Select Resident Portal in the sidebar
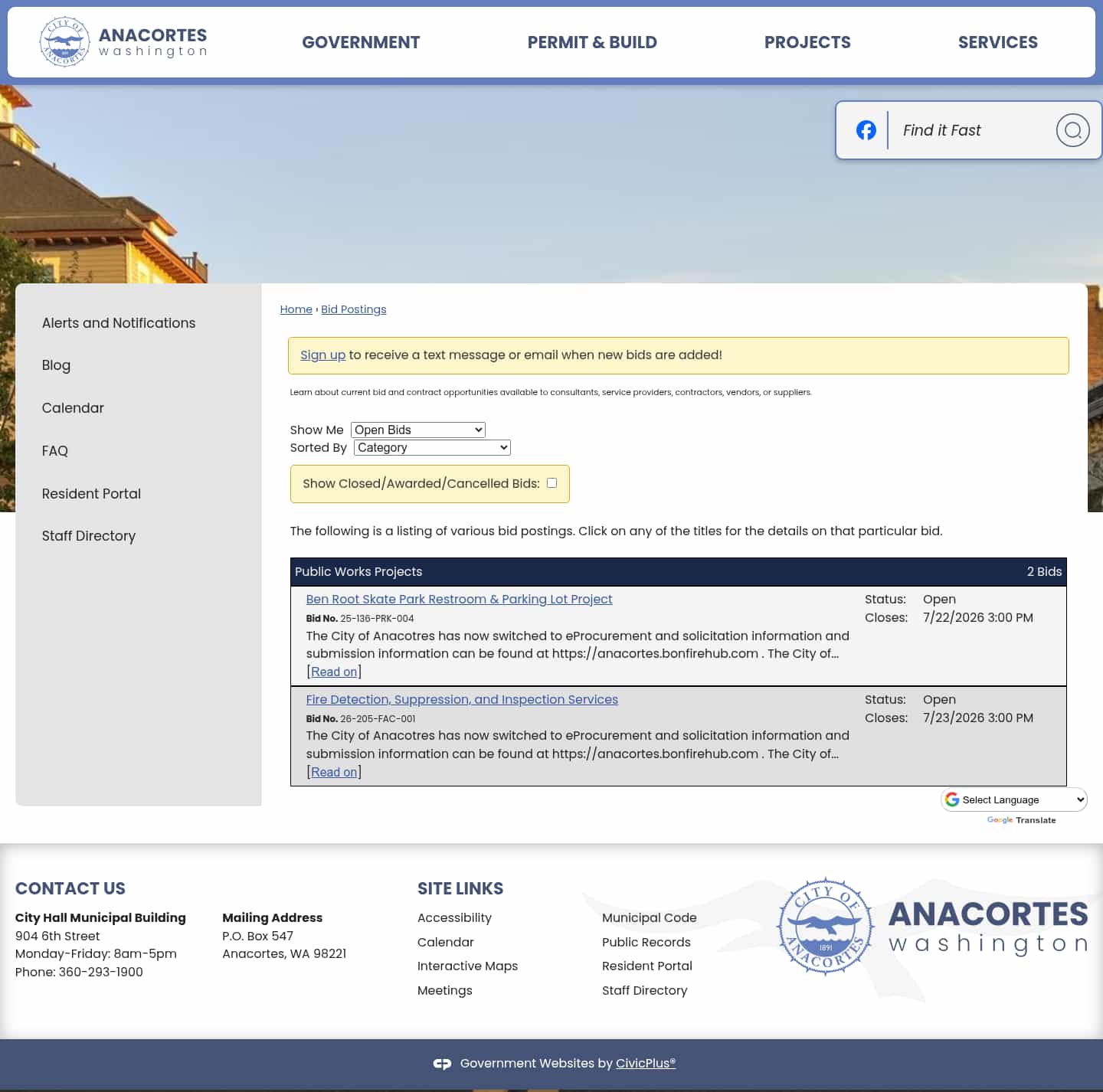This screenshot has height=1092, width=1103. [x=91, y=494]
